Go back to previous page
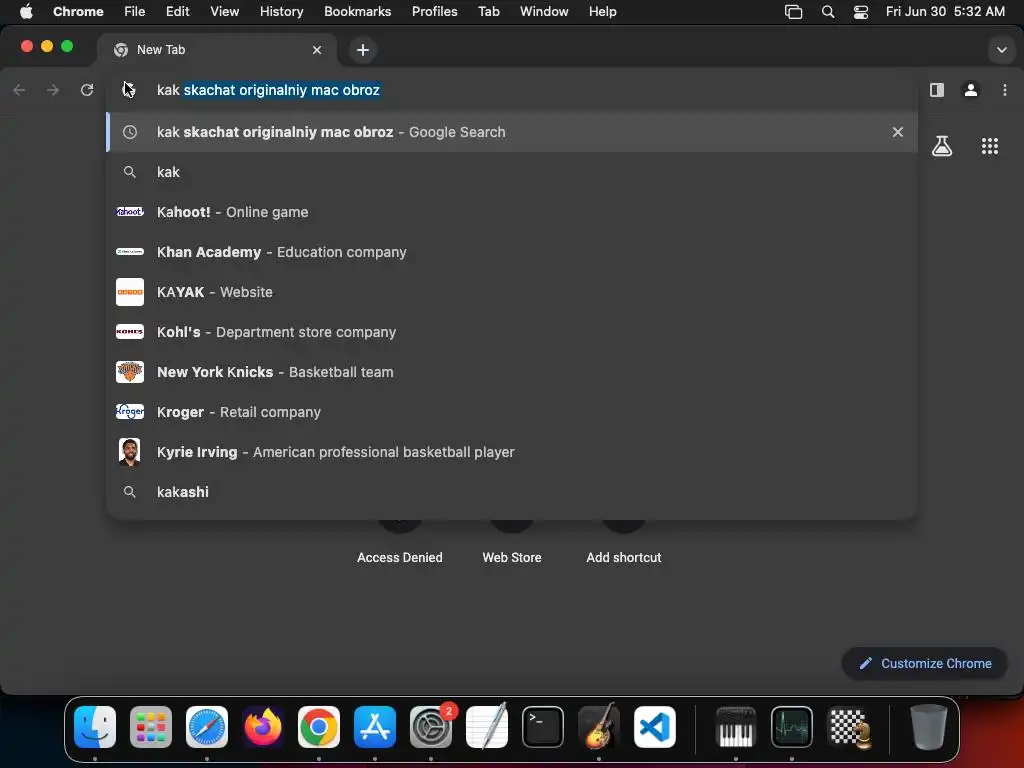The width and height of the screenshot is (1024, 768). point(20,90)
